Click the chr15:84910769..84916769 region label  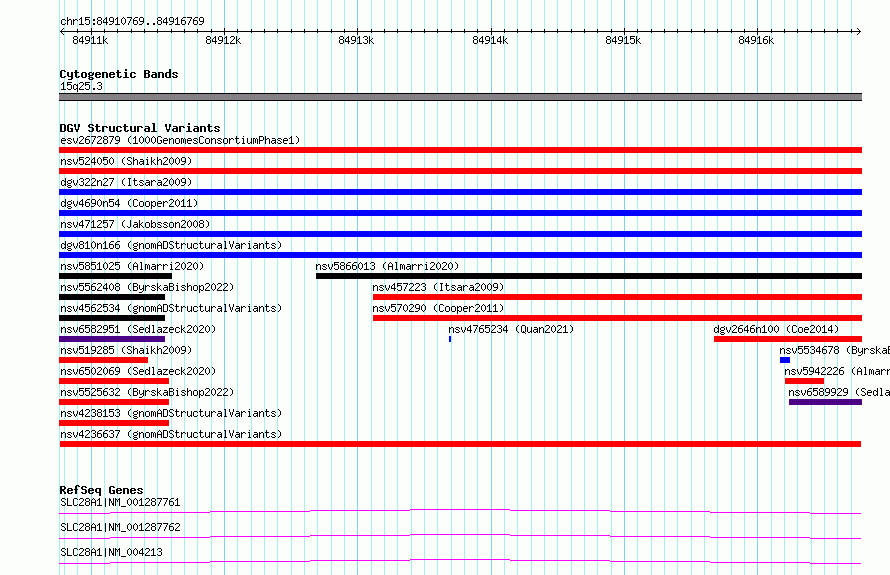pyautogui.click(x=132, y=22)
